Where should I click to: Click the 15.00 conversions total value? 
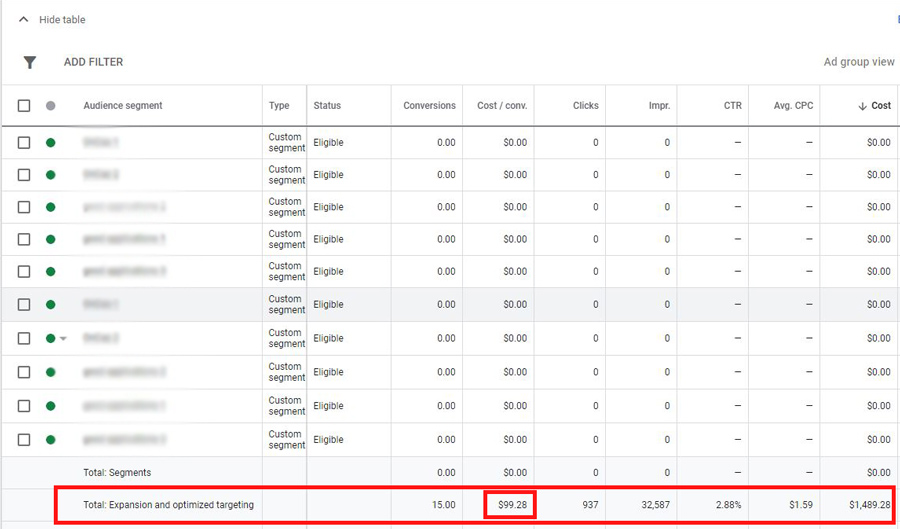click(444, 505)
